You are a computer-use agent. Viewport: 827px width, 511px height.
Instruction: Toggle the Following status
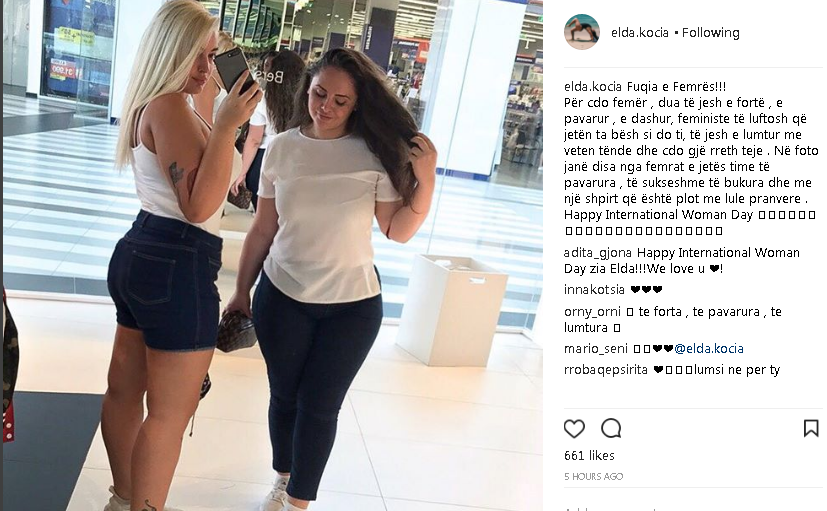(x=710, y=33)
